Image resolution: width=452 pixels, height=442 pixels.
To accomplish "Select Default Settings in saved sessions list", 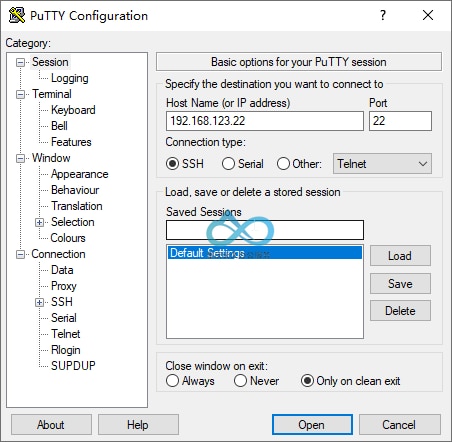I will coord(265,253).
